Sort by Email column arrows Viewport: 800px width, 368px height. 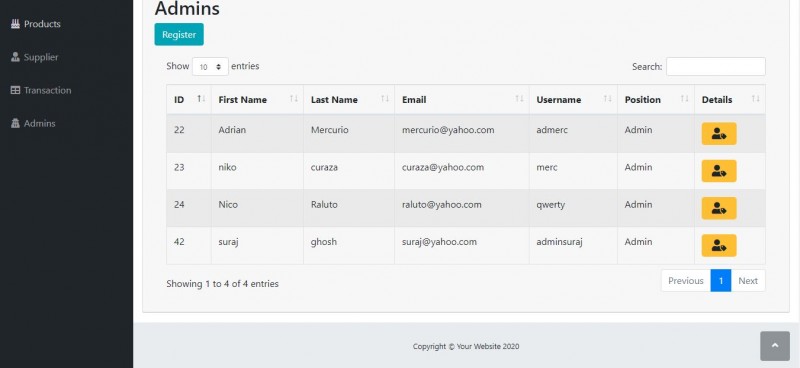[519, 99]
